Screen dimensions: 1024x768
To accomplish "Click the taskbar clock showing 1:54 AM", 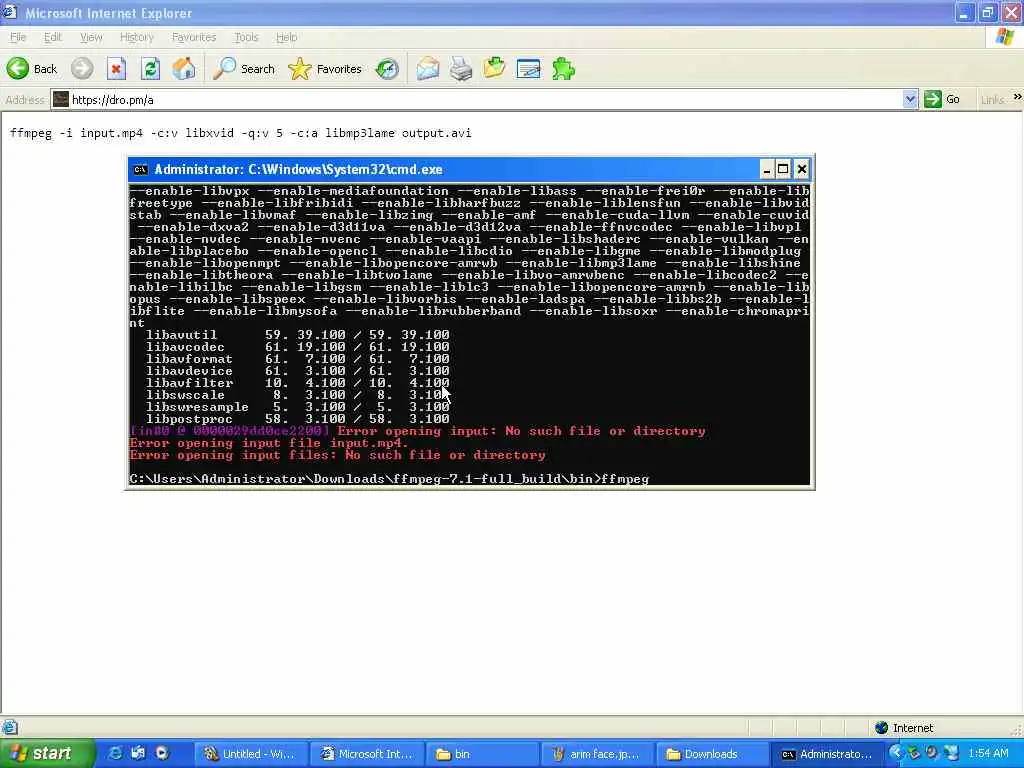I will tap(988, 753).
